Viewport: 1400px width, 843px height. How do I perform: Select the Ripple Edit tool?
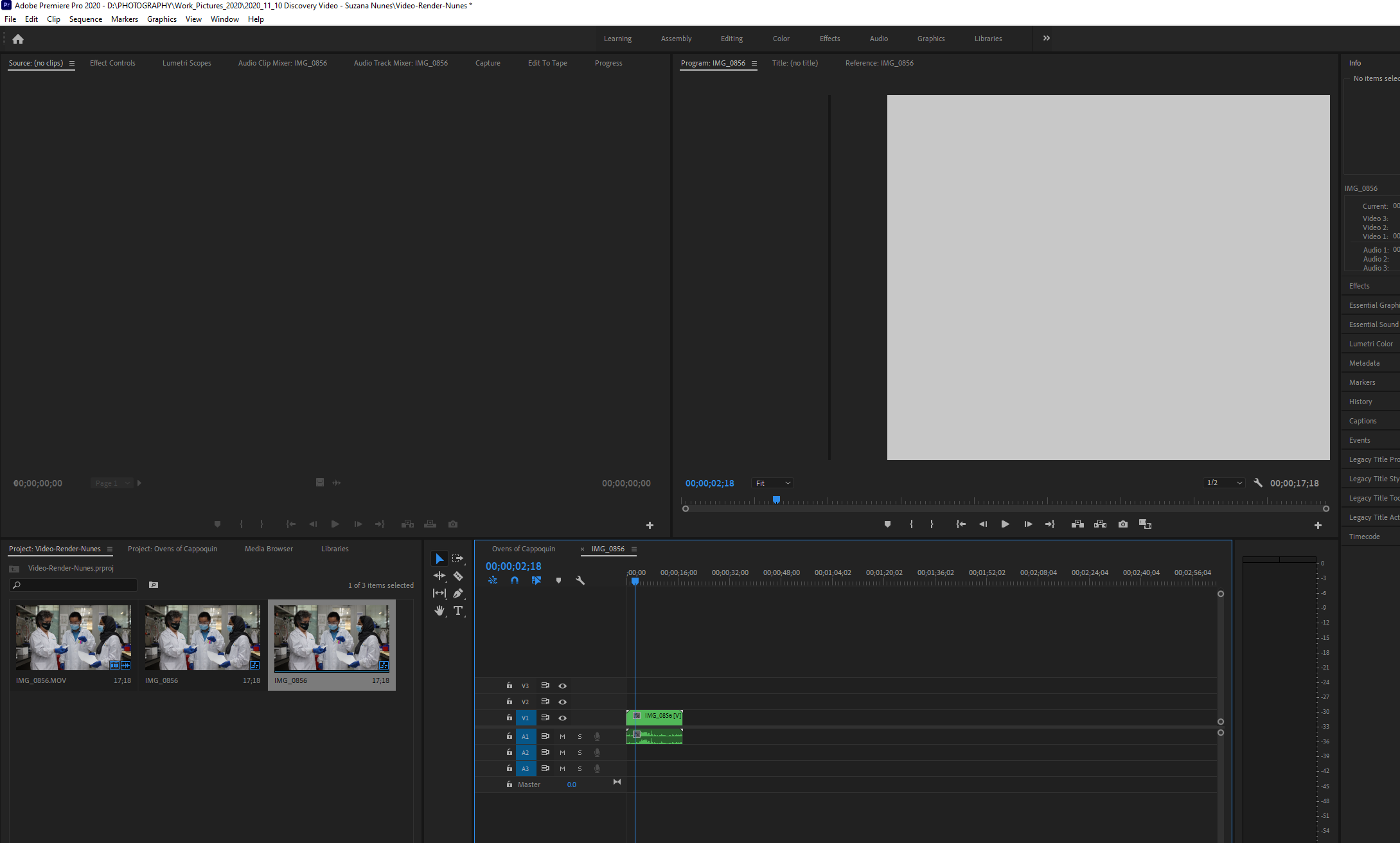(x=439, y=576)
